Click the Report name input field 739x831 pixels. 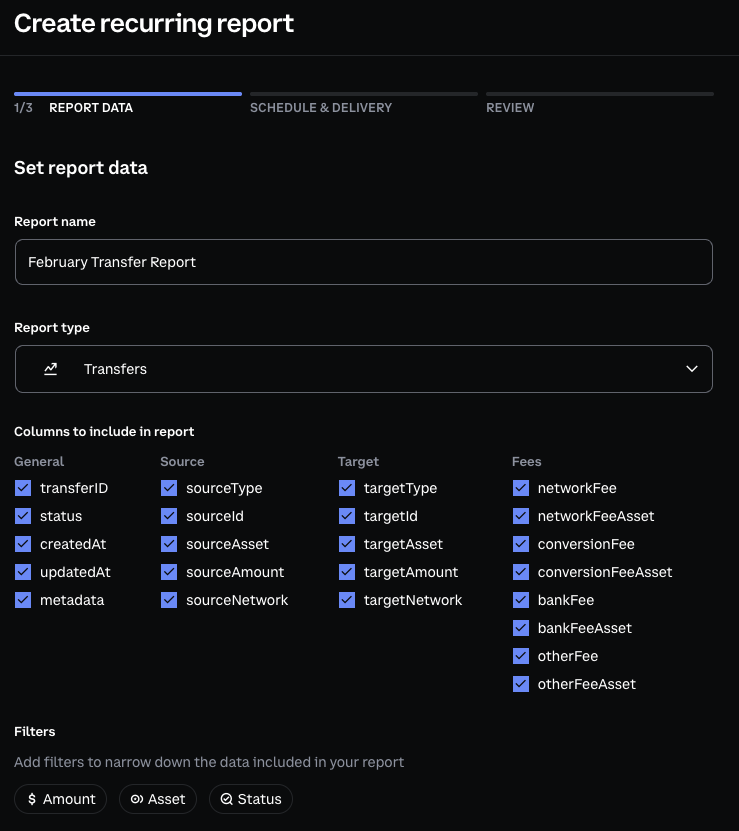click(x=363, y=261)
